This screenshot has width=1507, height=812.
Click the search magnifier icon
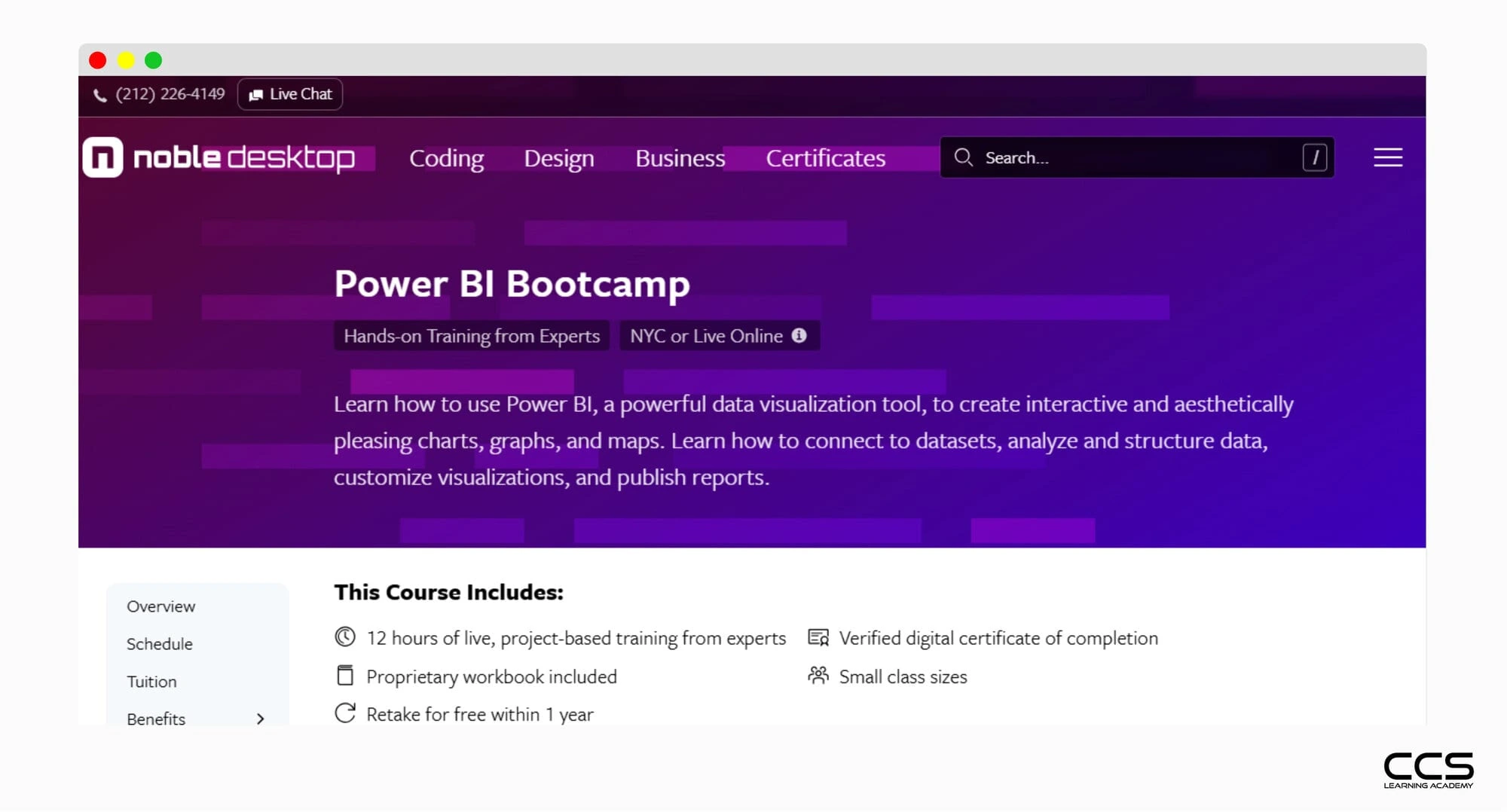click(x=963, y=157)
